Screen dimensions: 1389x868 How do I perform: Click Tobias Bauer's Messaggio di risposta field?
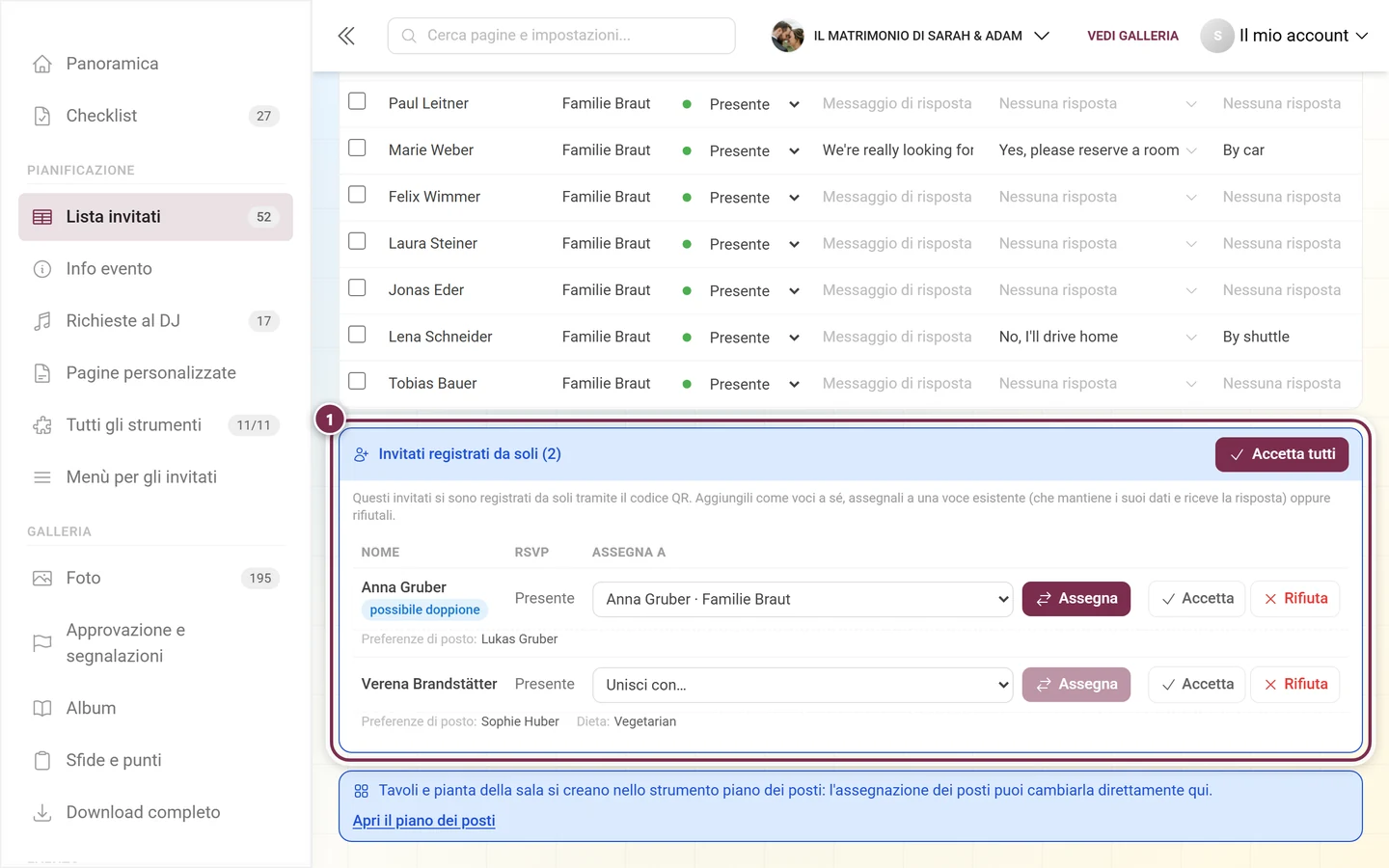coord(897,384)
